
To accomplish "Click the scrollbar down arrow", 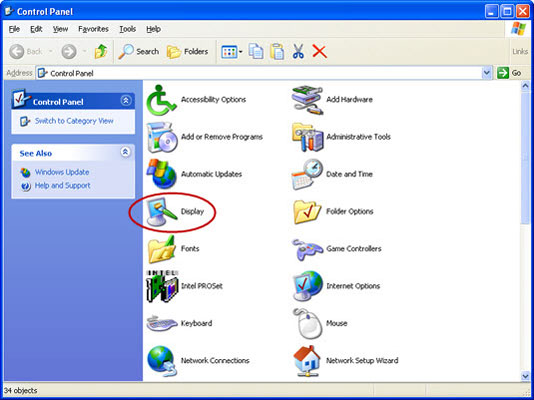I will point(525,376).
